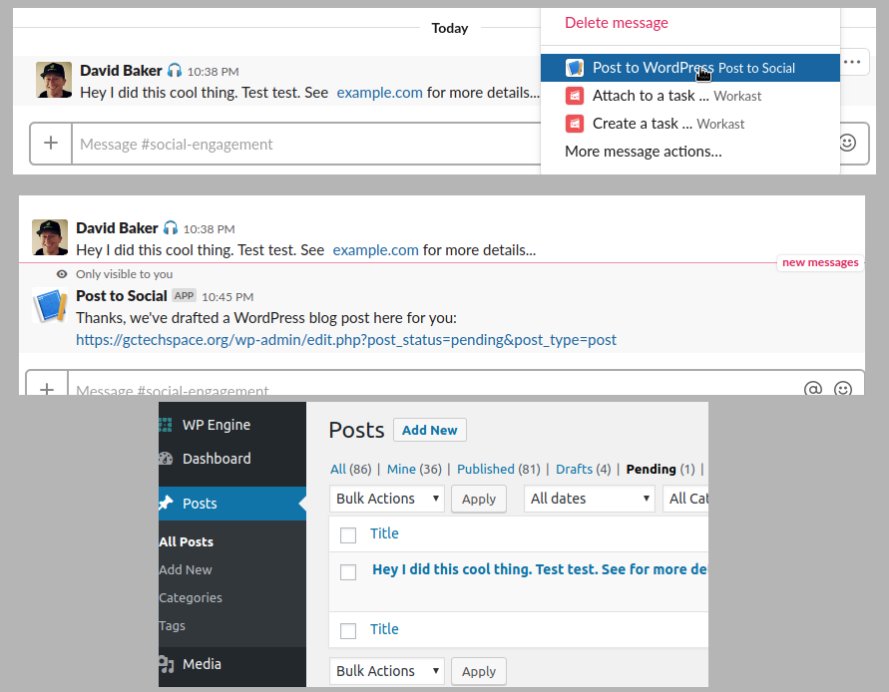
Task: Open the Bulk Actions dropdown above the posts table
Action: point(387,499)
